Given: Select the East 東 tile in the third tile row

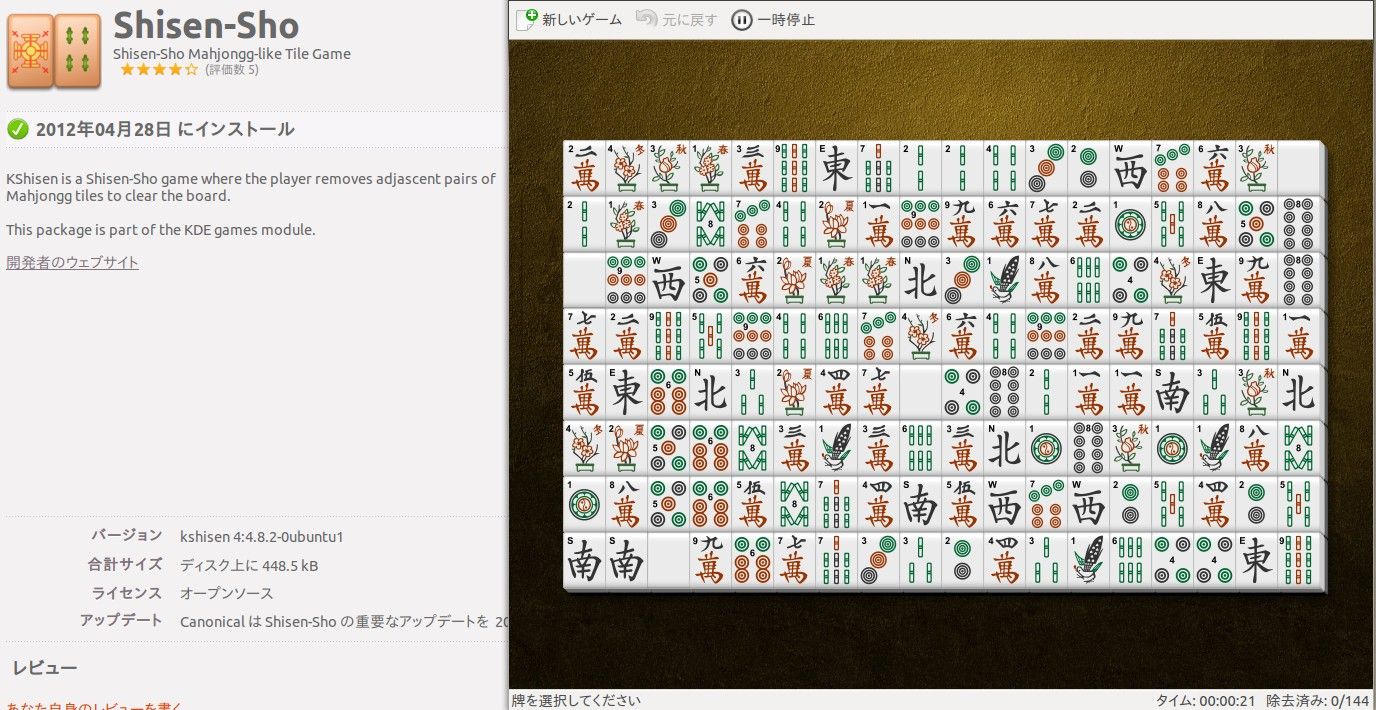Looking at the screenshot, I should [1214, 280].
